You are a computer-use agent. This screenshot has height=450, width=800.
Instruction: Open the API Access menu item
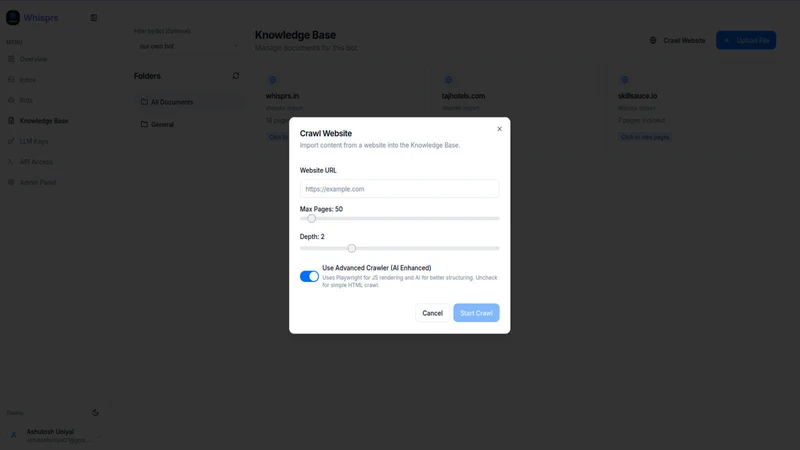[36, 162]
